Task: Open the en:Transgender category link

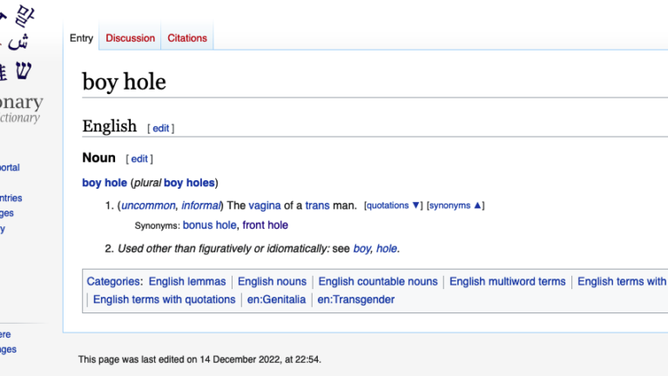Action: pos(356,299)
